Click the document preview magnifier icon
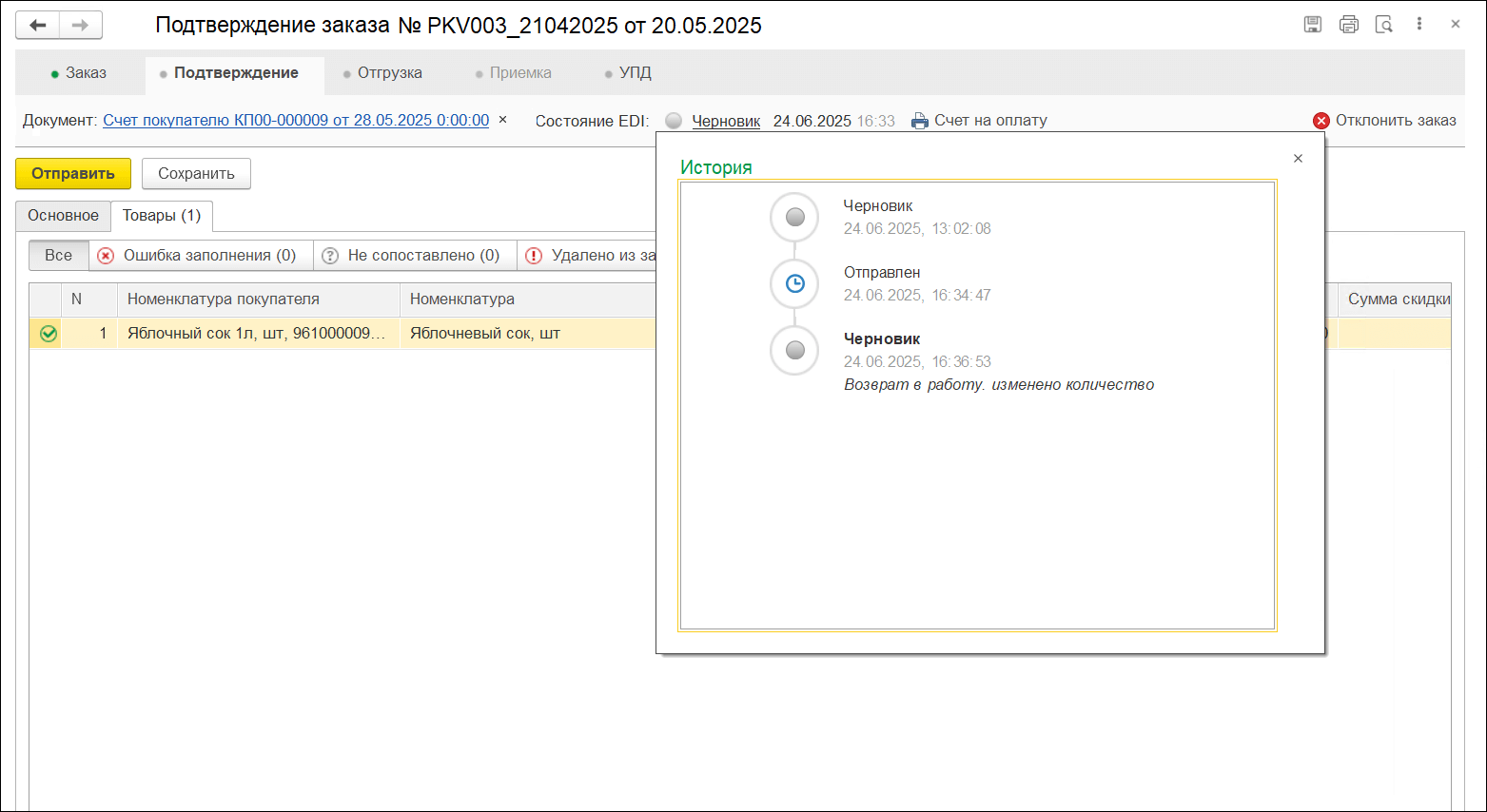 1384,25
